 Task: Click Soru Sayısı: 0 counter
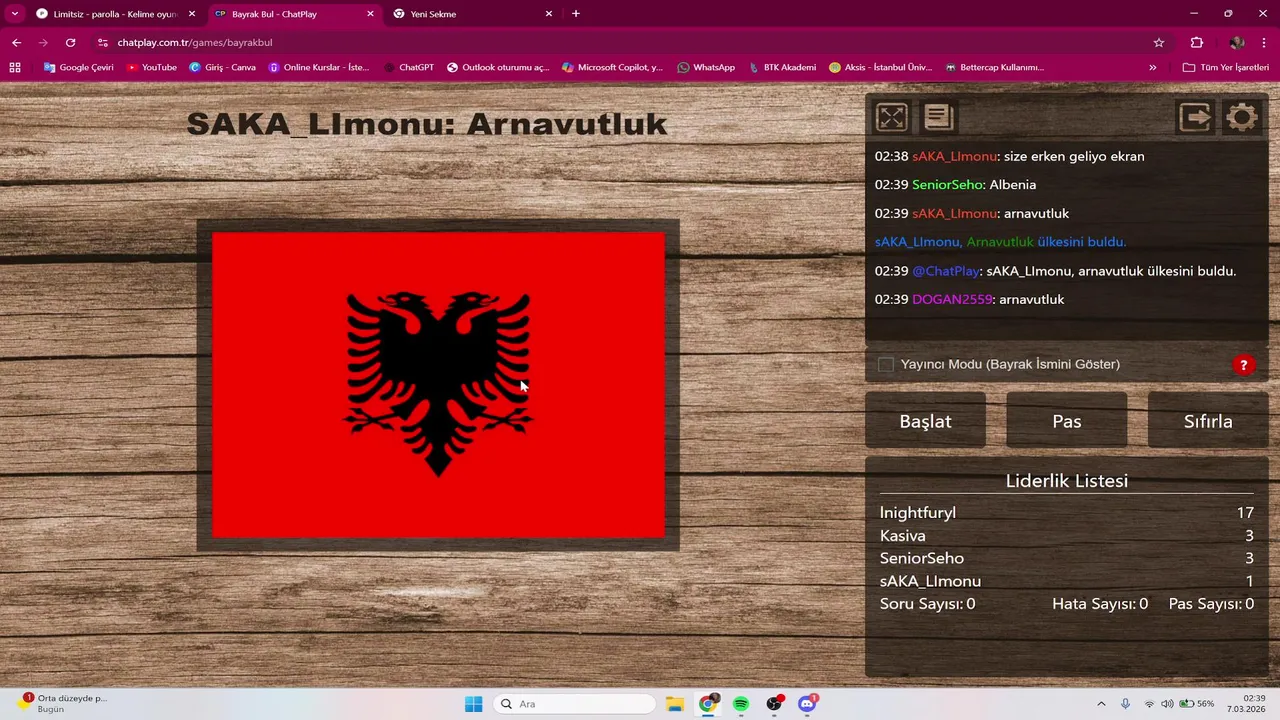click(927, 604)
